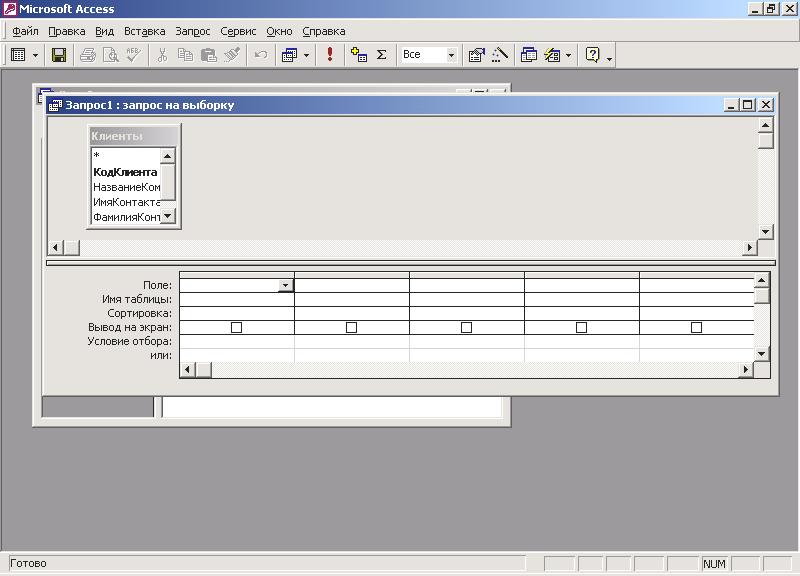Open the Запрос menu

193,32
